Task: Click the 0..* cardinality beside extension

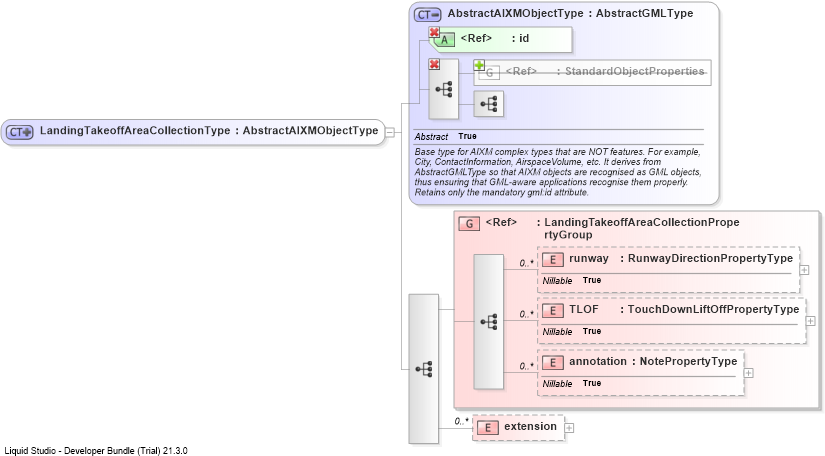Action: tap(461, 421)
